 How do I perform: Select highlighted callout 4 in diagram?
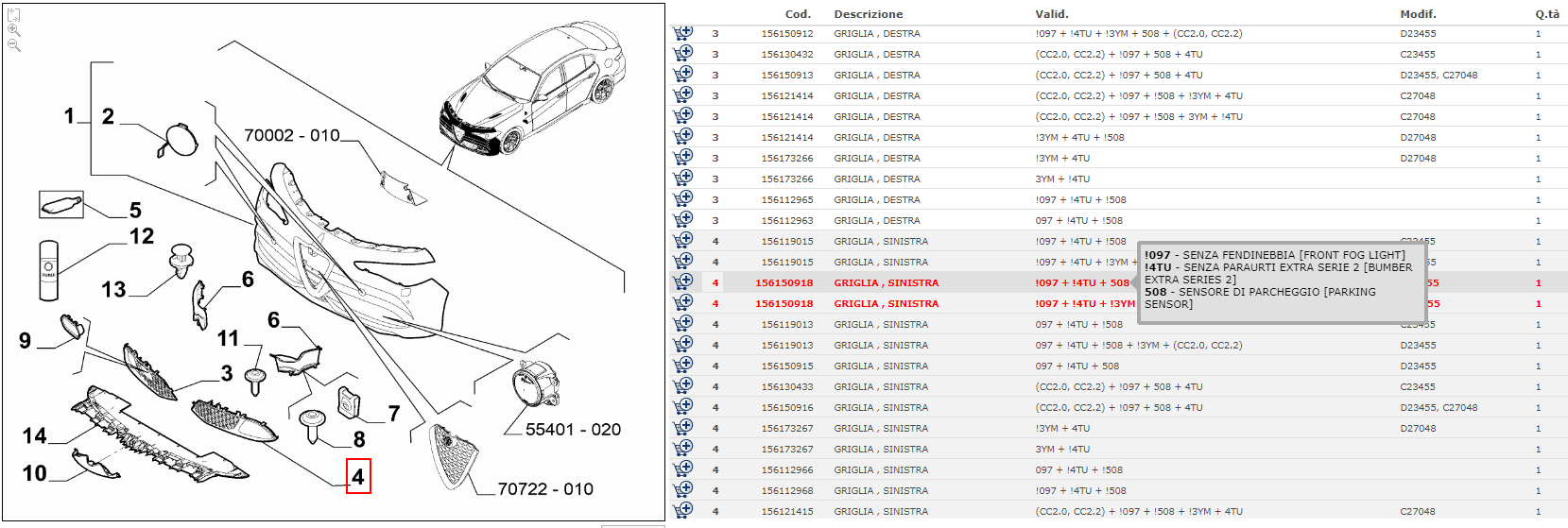pyautogui.click(x=358, y=477)
